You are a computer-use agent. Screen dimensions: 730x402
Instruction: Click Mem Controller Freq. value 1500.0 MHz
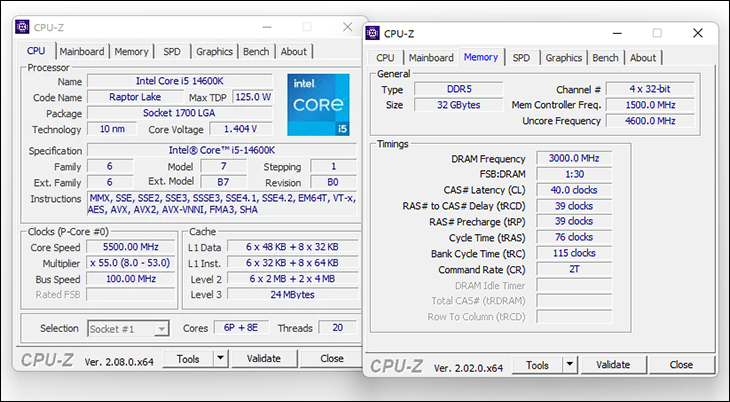pos(650,104)
